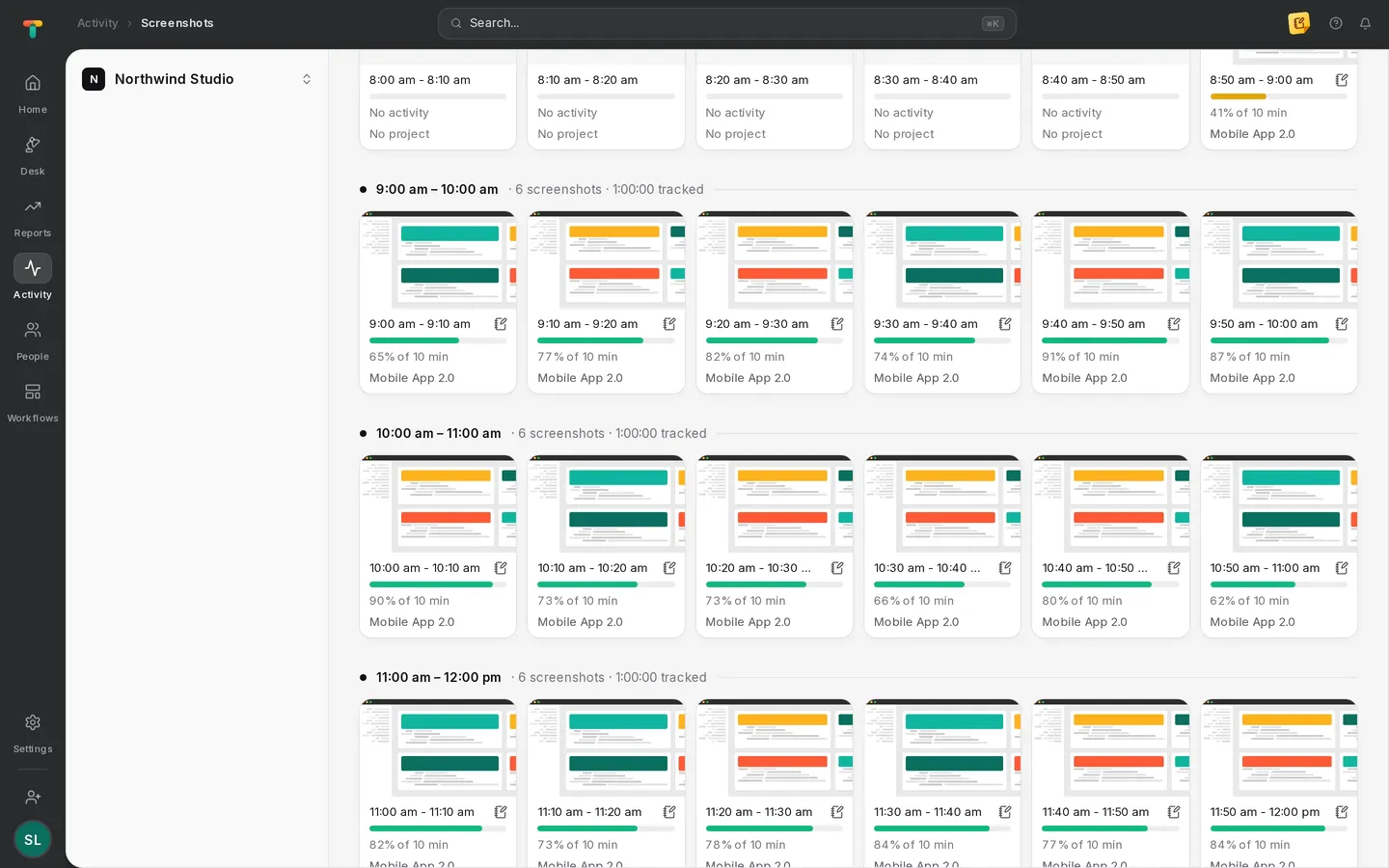Edit the 9:20 am - 9:30 am entry
1389x868 pixels.
837,324
